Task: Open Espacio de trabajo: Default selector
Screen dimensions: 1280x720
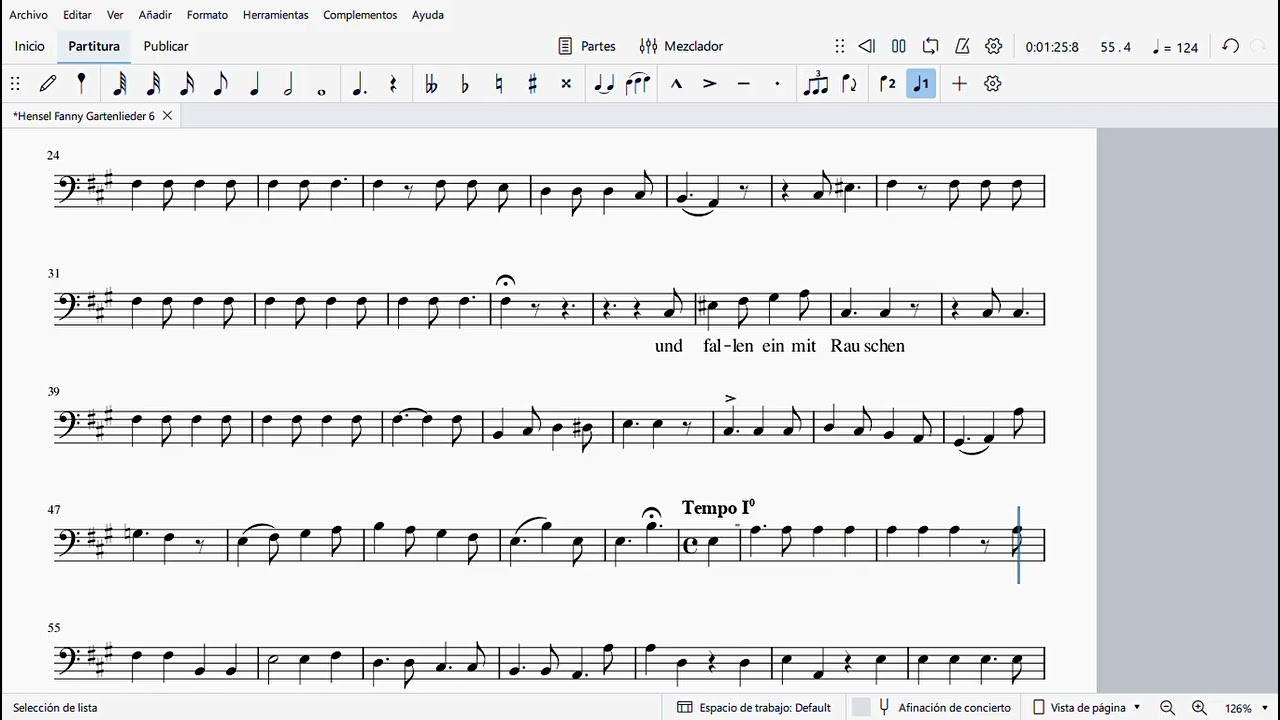Action: tap(754, 708)
